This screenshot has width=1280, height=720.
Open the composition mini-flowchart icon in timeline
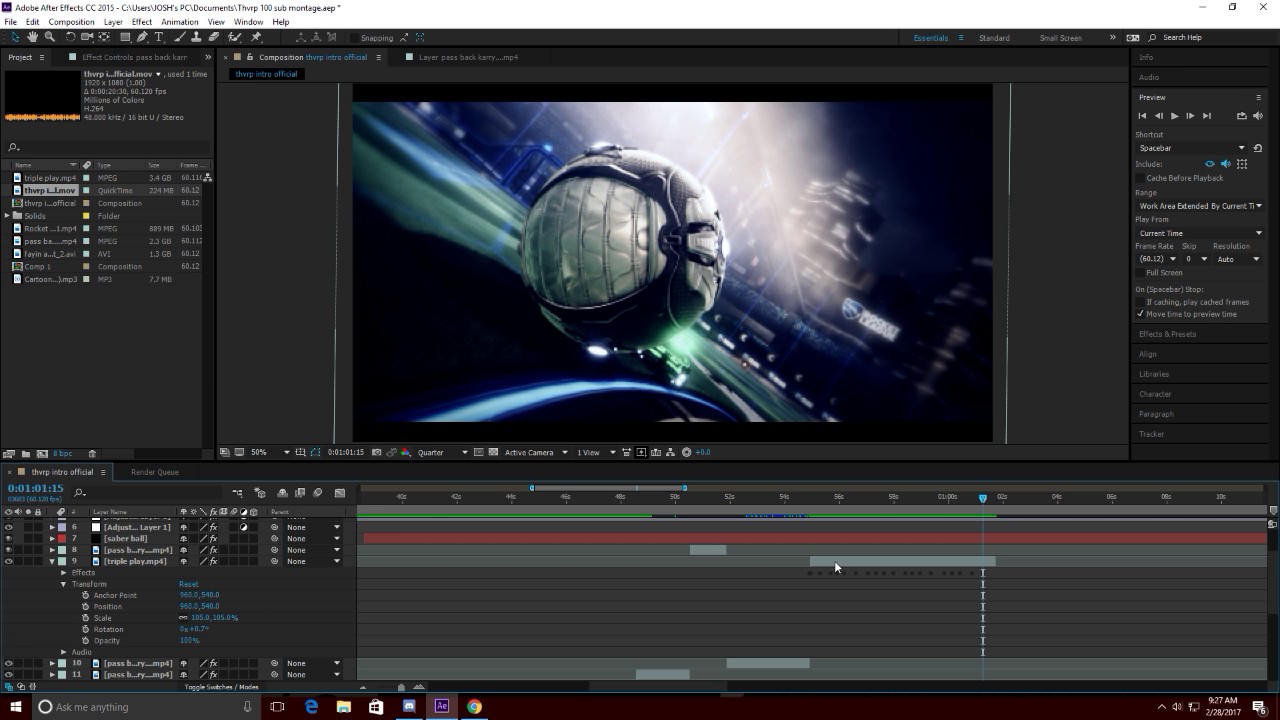[238, 493]
